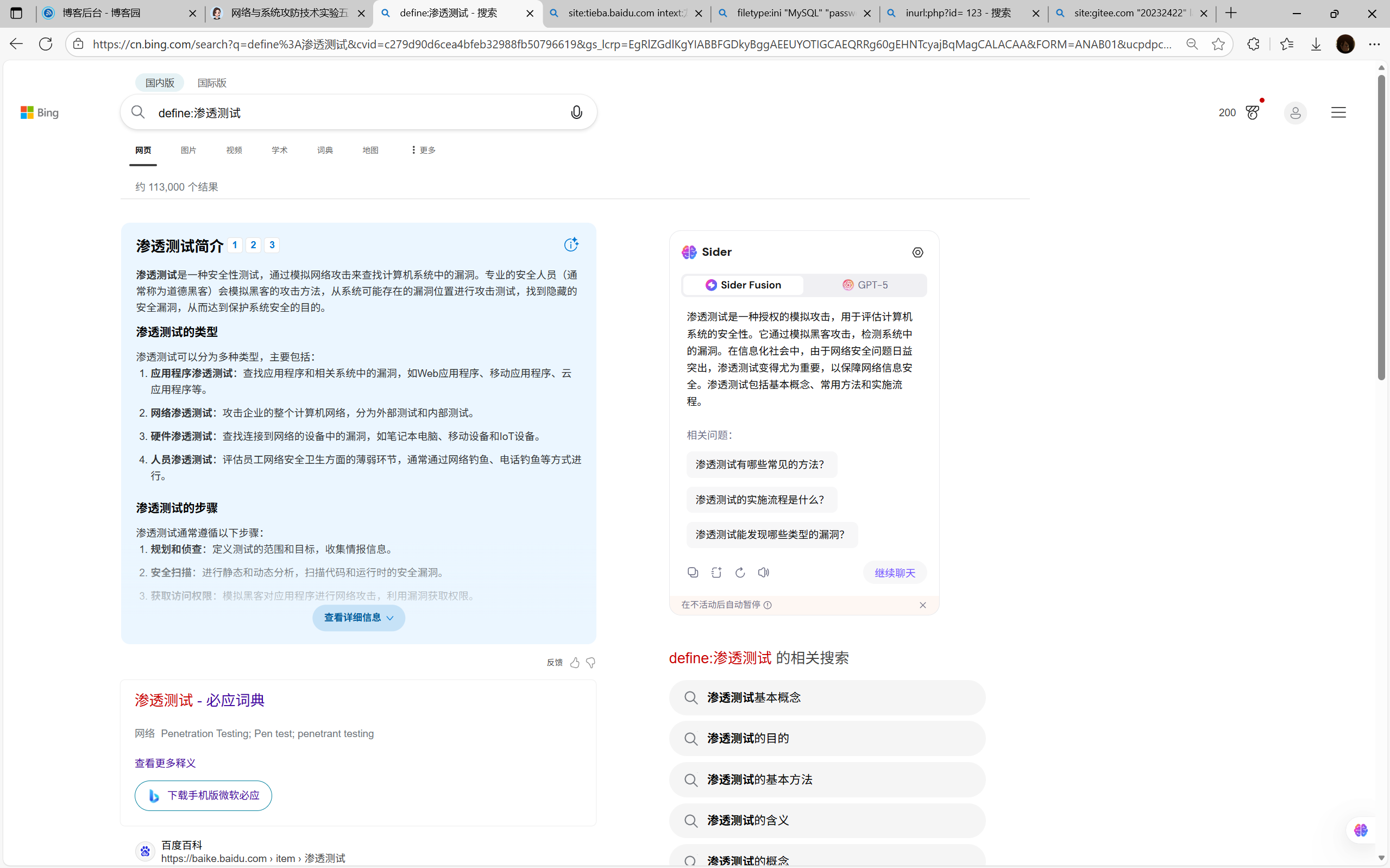Open the 渗透测试 - 必应词典 link
This screenshot has height=868, width=1390.
tap(200, 700)
